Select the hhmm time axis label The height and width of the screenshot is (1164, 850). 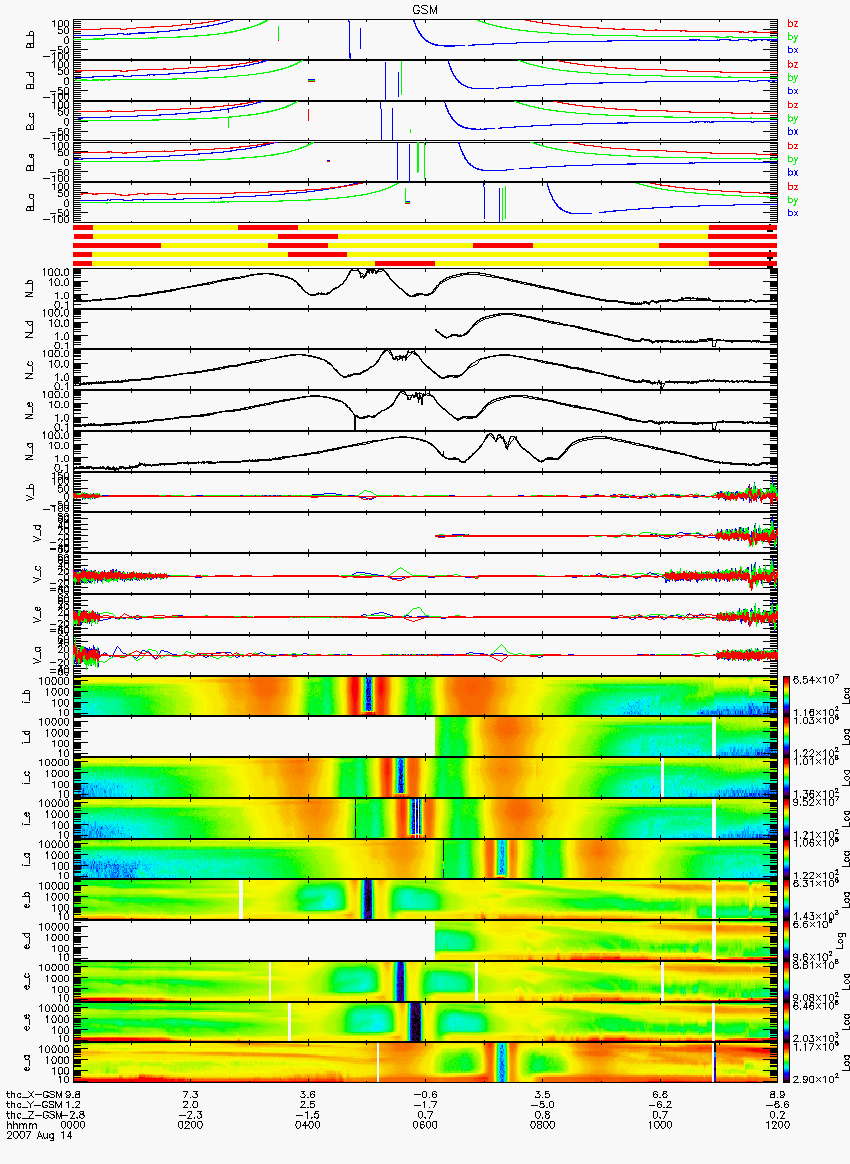coord(22,1124)
